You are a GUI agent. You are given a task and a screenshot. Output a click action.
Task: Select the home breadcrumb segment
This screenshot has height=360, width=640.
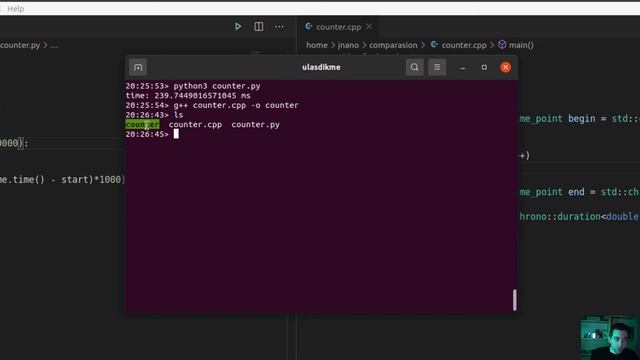click(317, 45)
